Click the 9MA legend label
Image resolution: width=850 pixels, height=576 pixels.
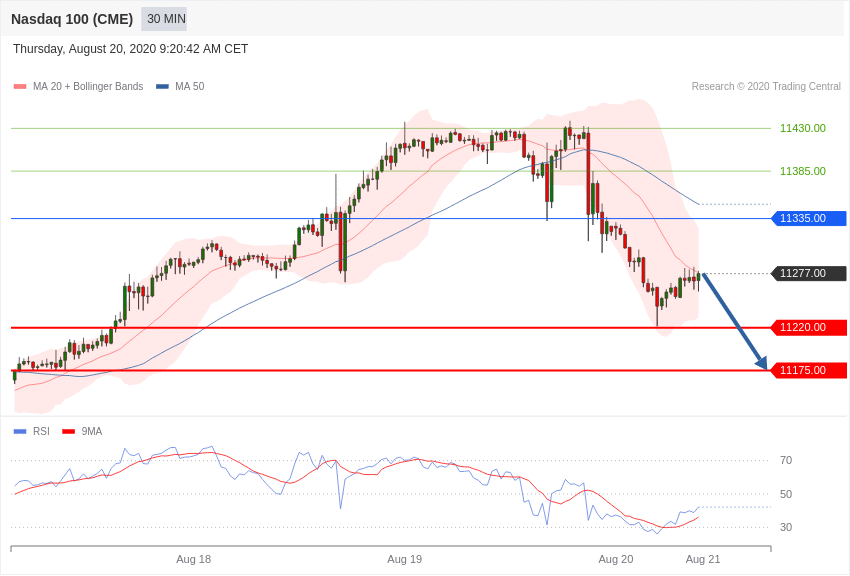[92, 431]
